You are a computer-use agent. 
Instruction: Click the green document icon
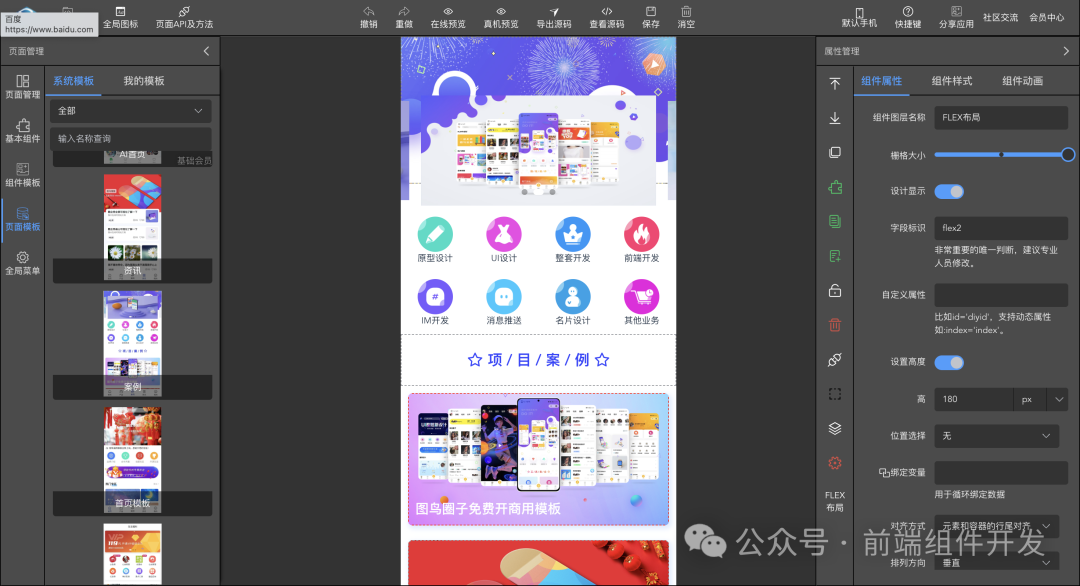coord(835,221)
